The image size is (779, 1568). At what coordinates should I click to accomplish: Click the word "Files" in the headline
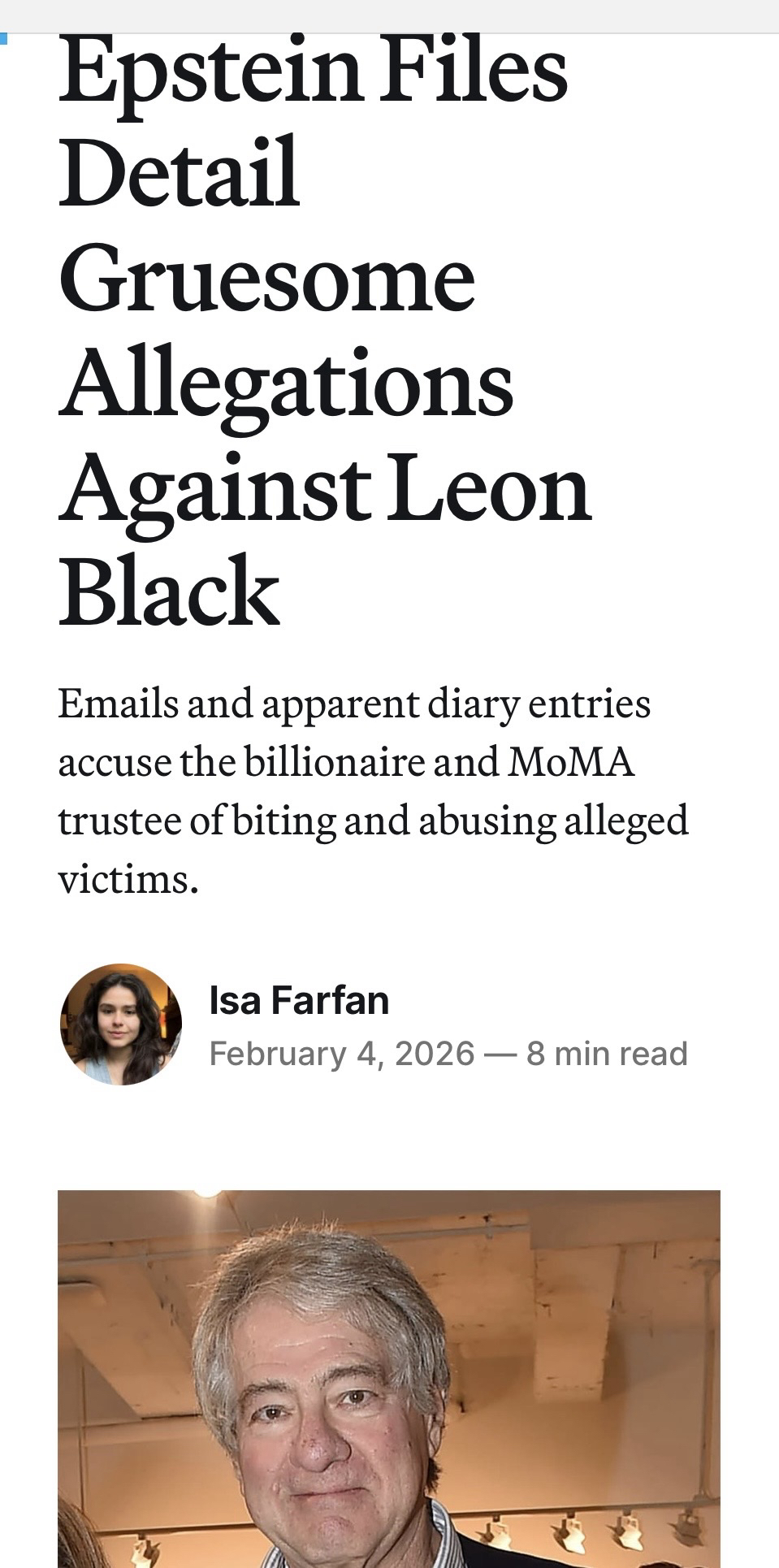[475, 71]
